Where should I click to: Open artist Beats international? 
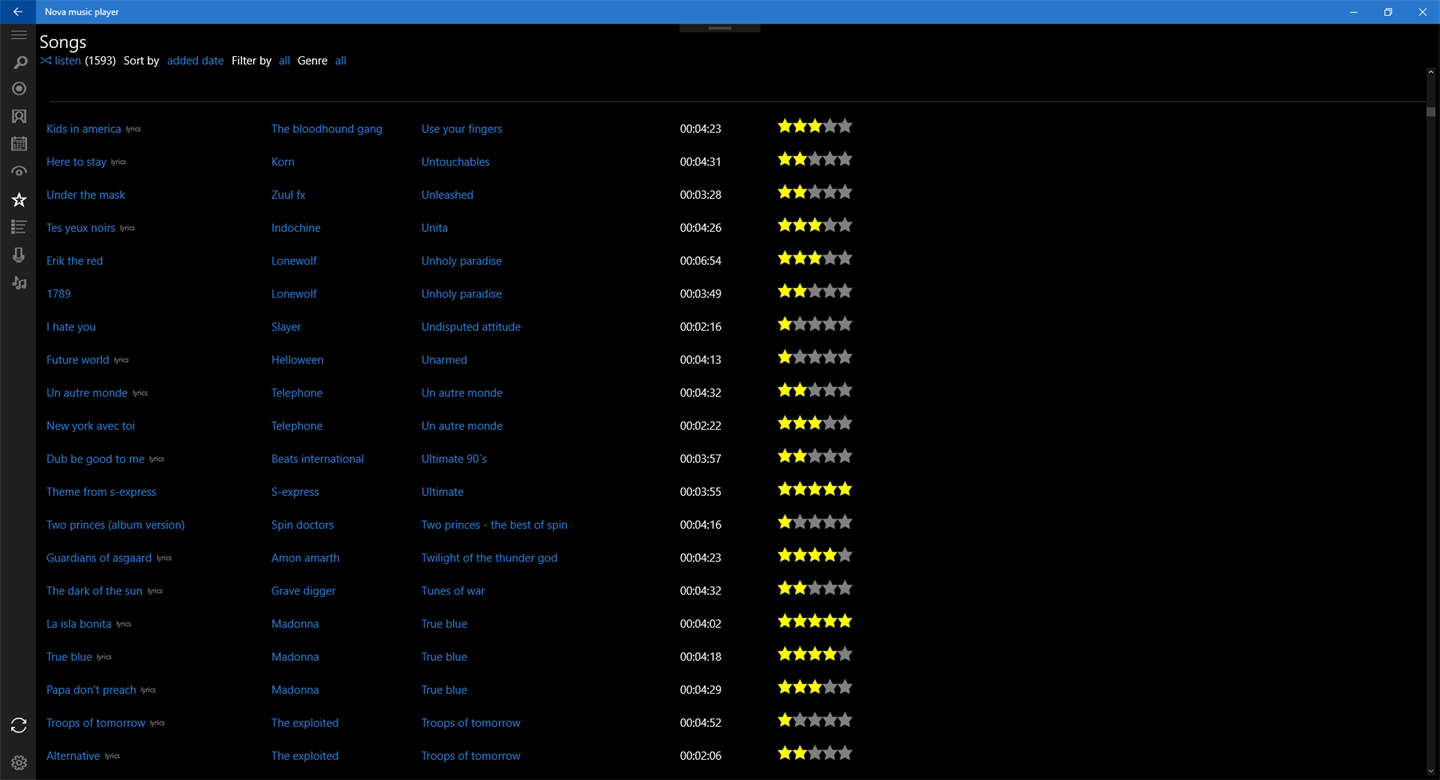(317, 459)
